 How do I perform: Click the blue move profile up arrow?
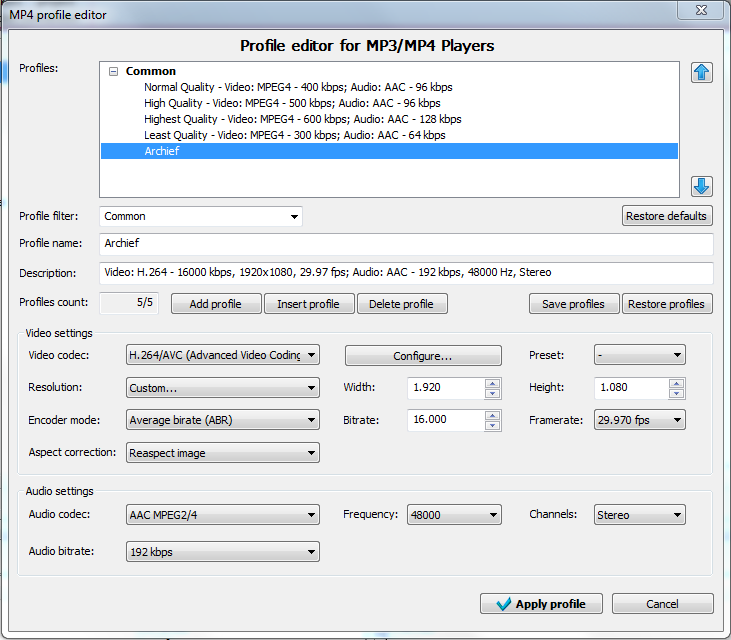click(x=702, y=72)
